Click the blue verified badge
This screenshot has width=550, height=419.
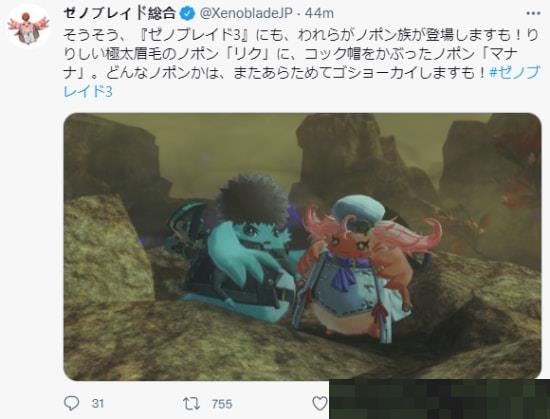[187, 14]
